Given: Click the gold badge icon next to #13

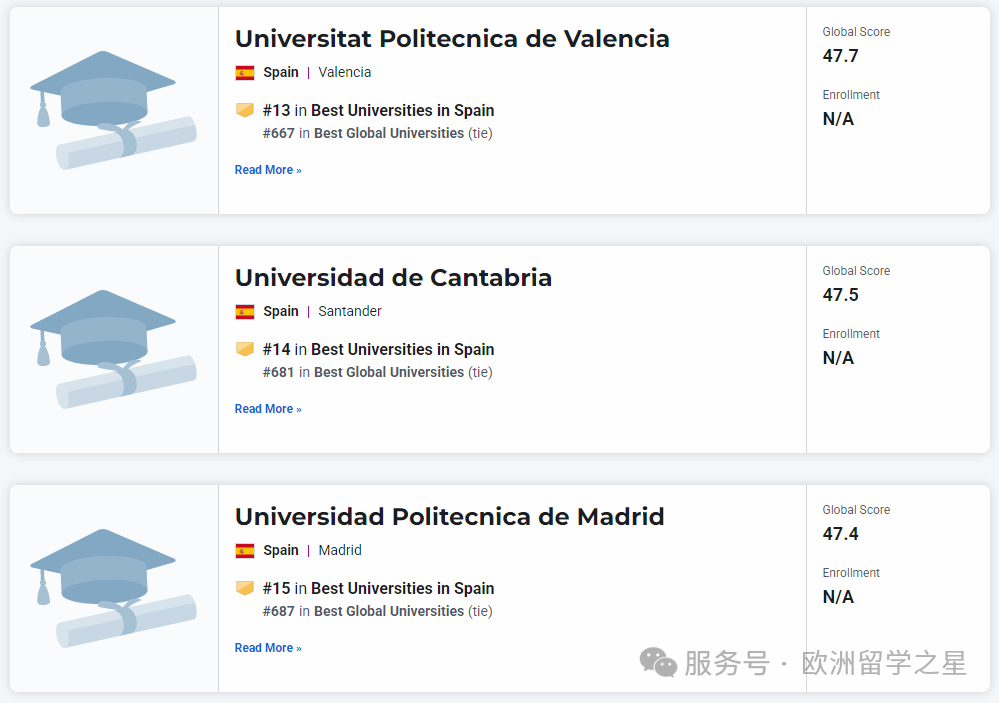Looking at the screenshot, I should click(245, 110).
